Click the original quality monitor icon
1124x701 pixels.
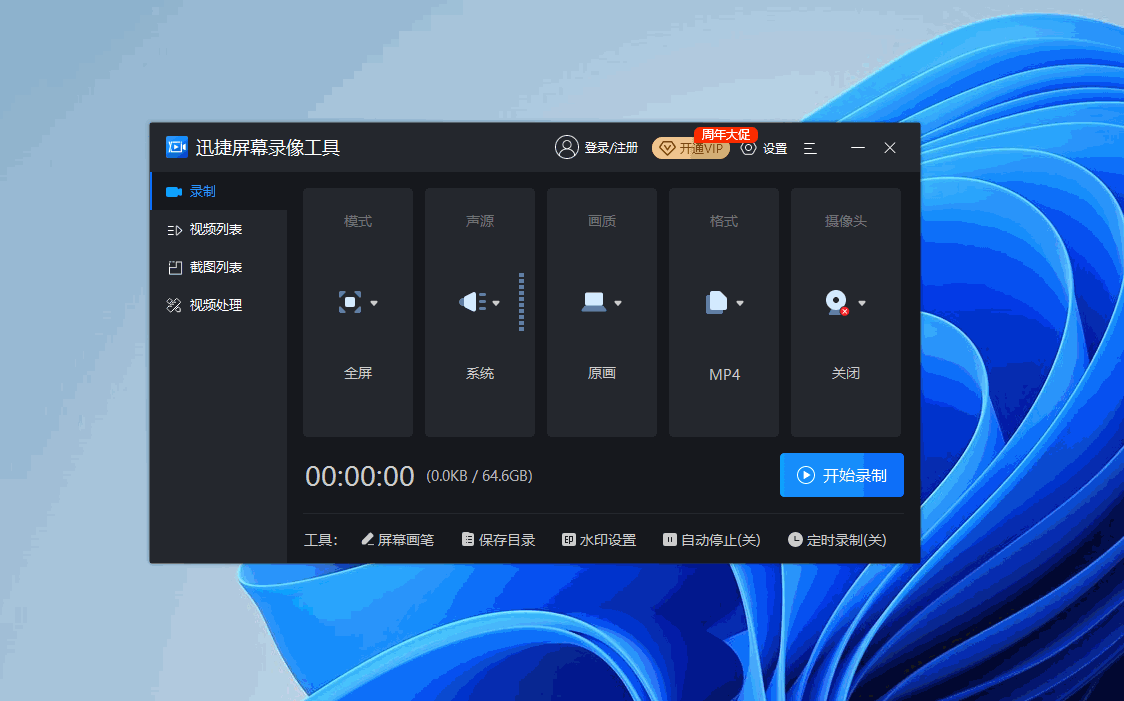[x=594, y=302]
